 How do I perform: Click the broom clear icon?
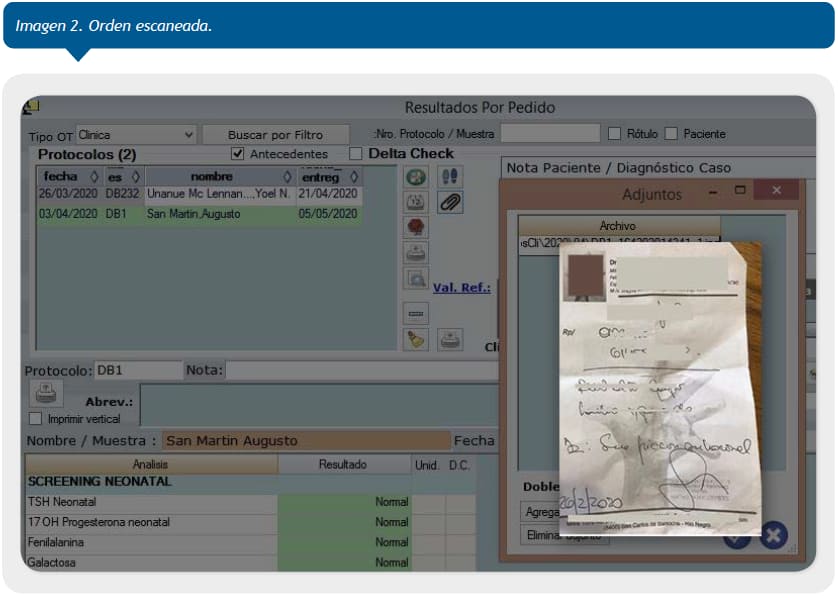click(x=416, y=339)
